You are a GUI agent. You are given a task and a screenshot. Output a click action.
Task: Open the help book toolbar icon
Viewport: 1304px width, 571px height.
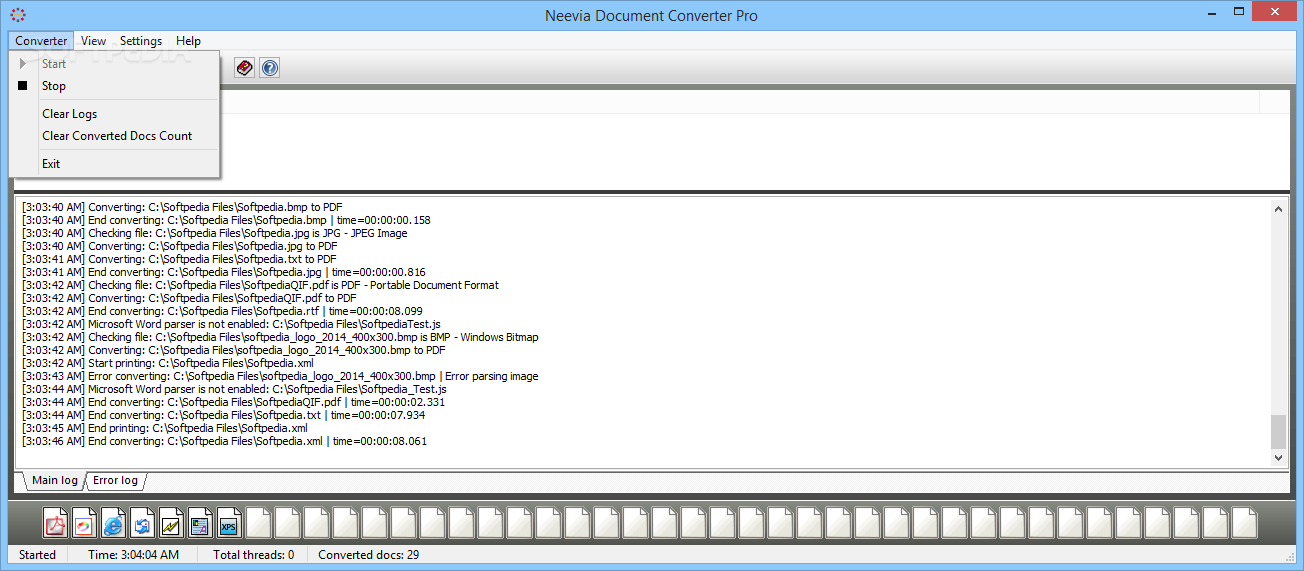tap(244, 67)
